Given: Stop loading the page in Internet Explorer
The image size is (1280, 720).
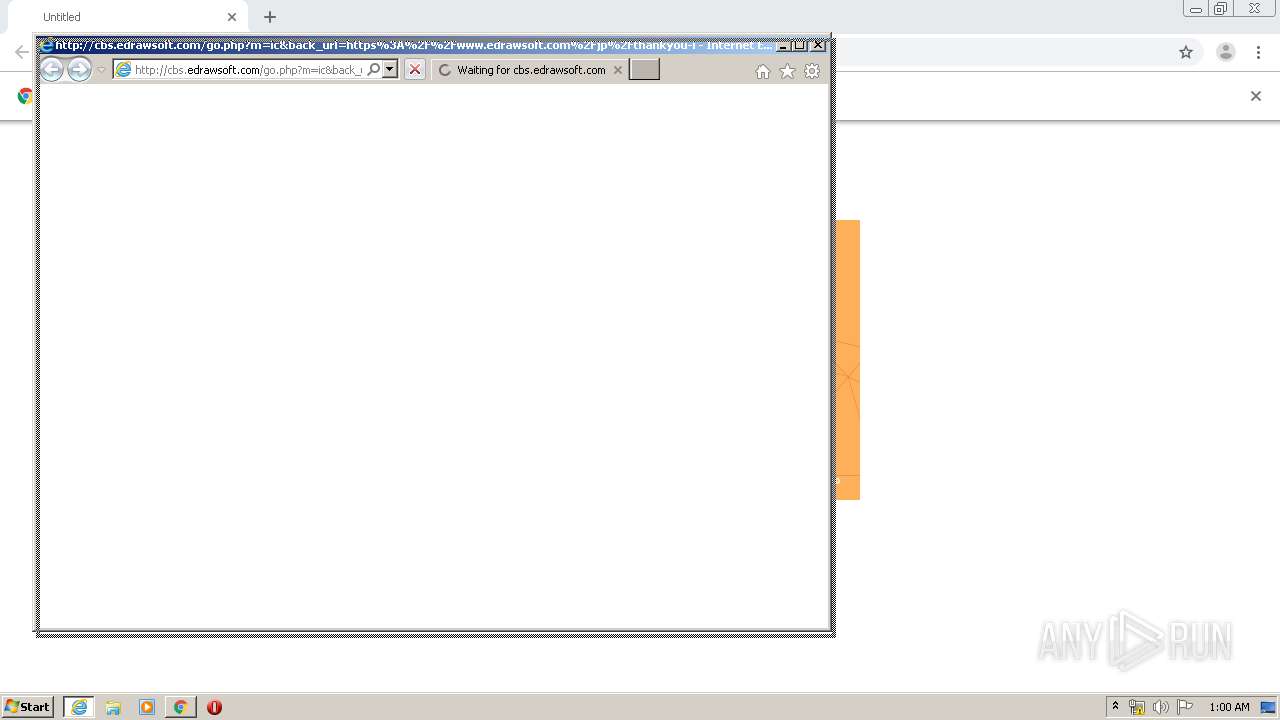Looking at the screenshot, I should pyautogui.click(x=415, y=70).
